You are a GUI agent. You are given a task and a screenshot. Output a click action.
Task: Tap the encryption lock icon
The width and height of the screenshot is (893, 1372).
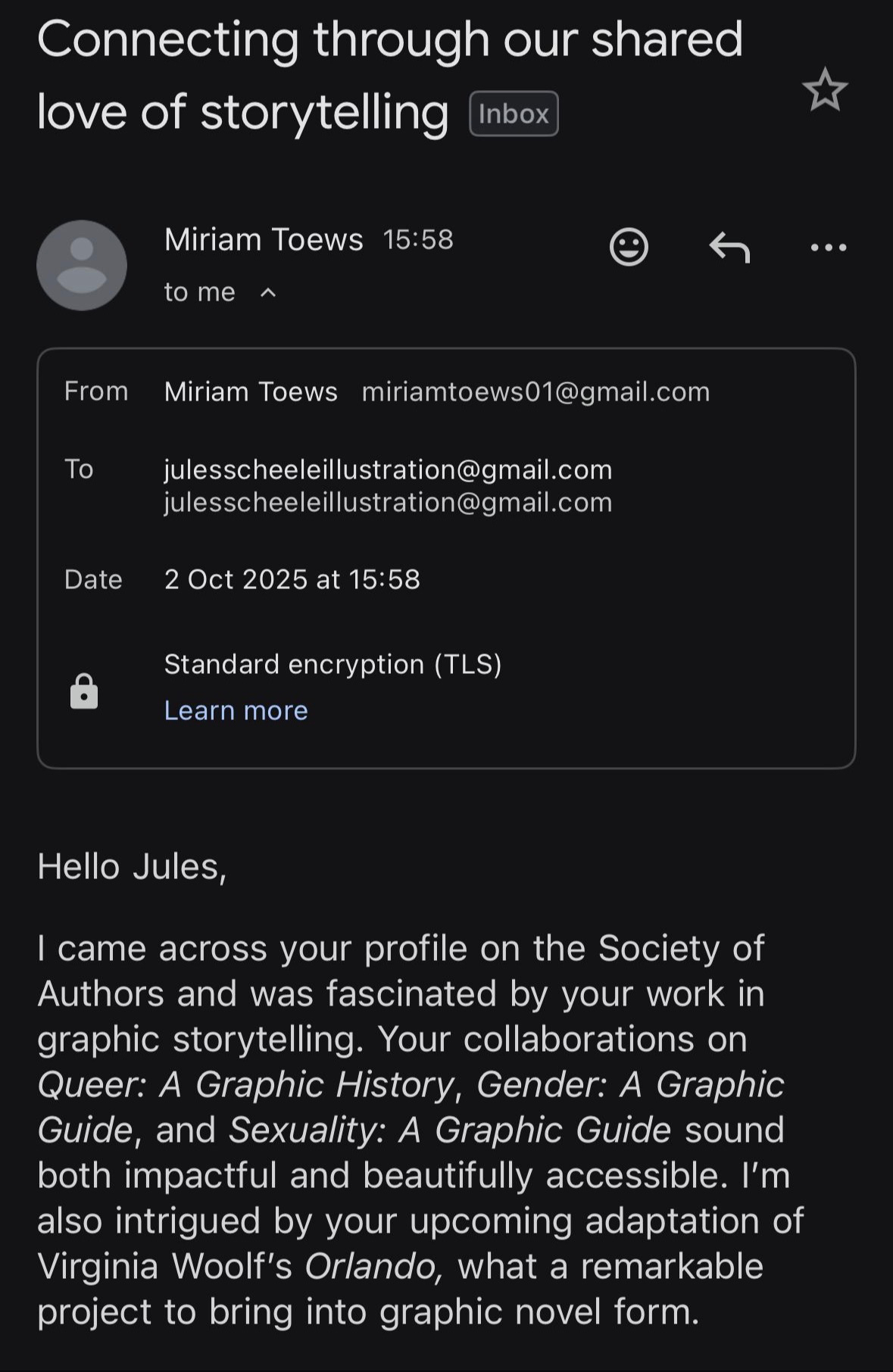pyautogui.click(x=84, y=691)
